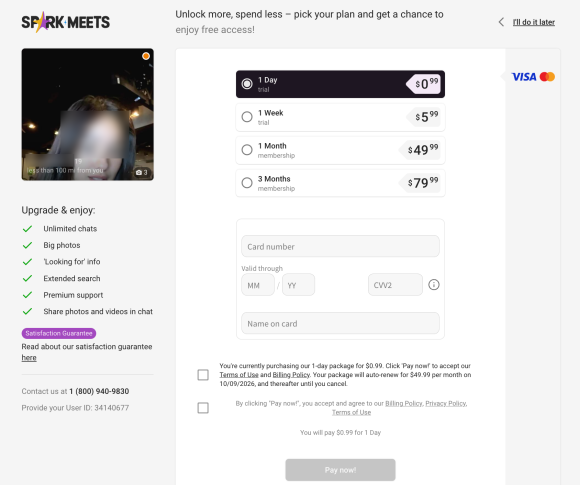
Task: Click the 'Big photos' benefit text
Action: click(62, 245)
